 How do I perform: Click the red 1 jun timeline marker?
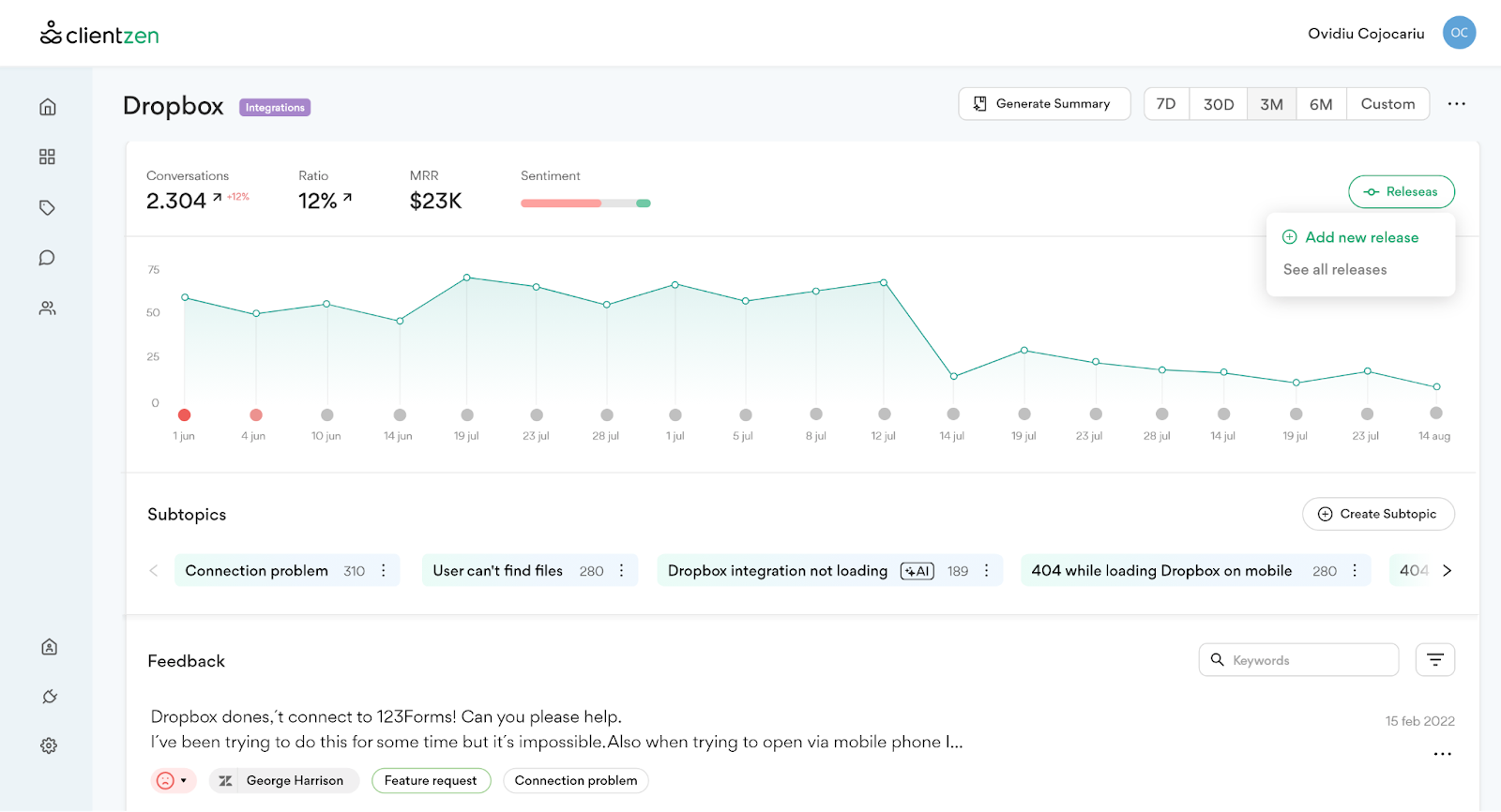click(x=184, y=414)
